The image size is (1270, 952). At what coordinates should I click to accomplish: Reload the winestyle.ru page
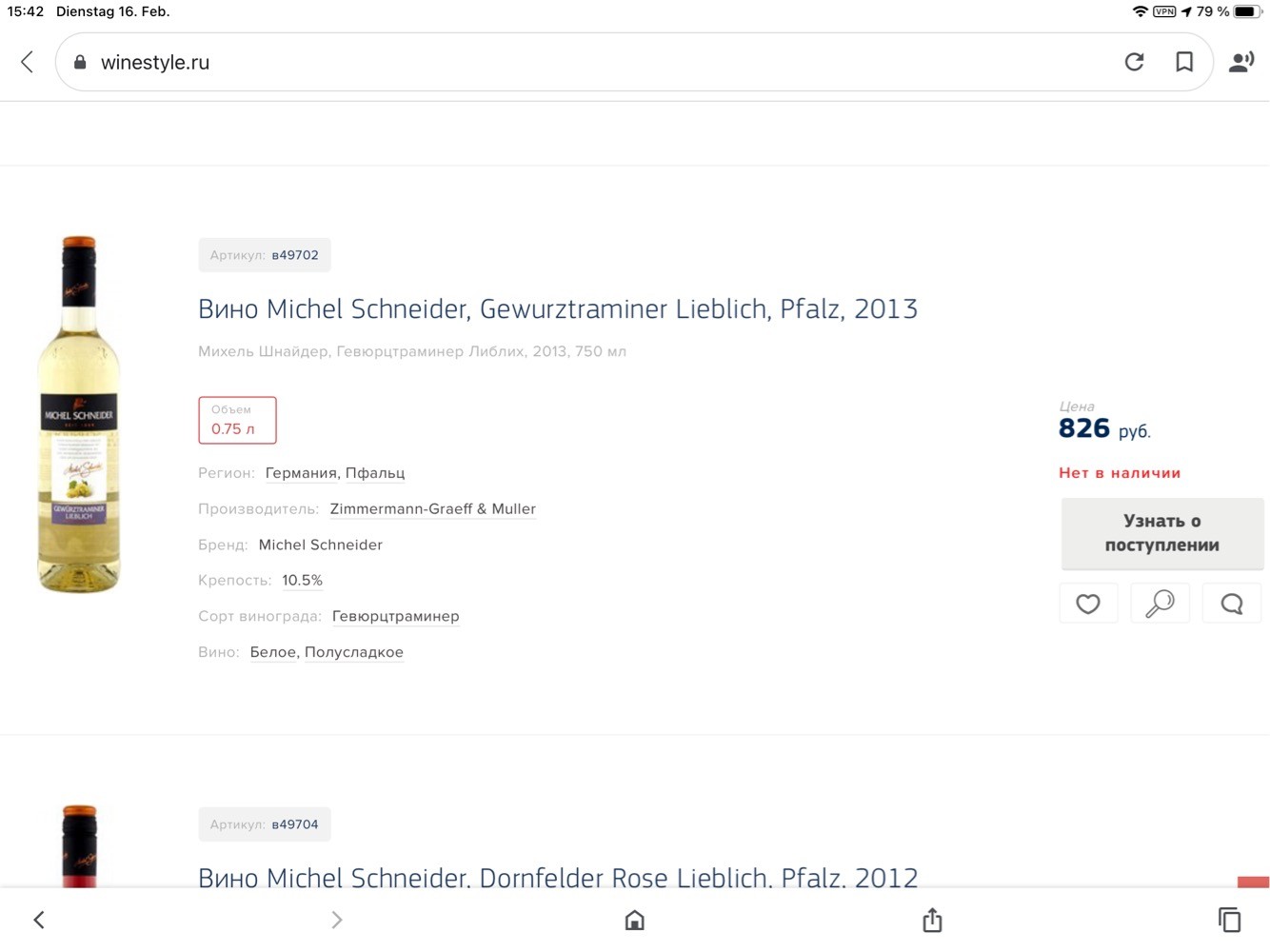(1134, 62)
